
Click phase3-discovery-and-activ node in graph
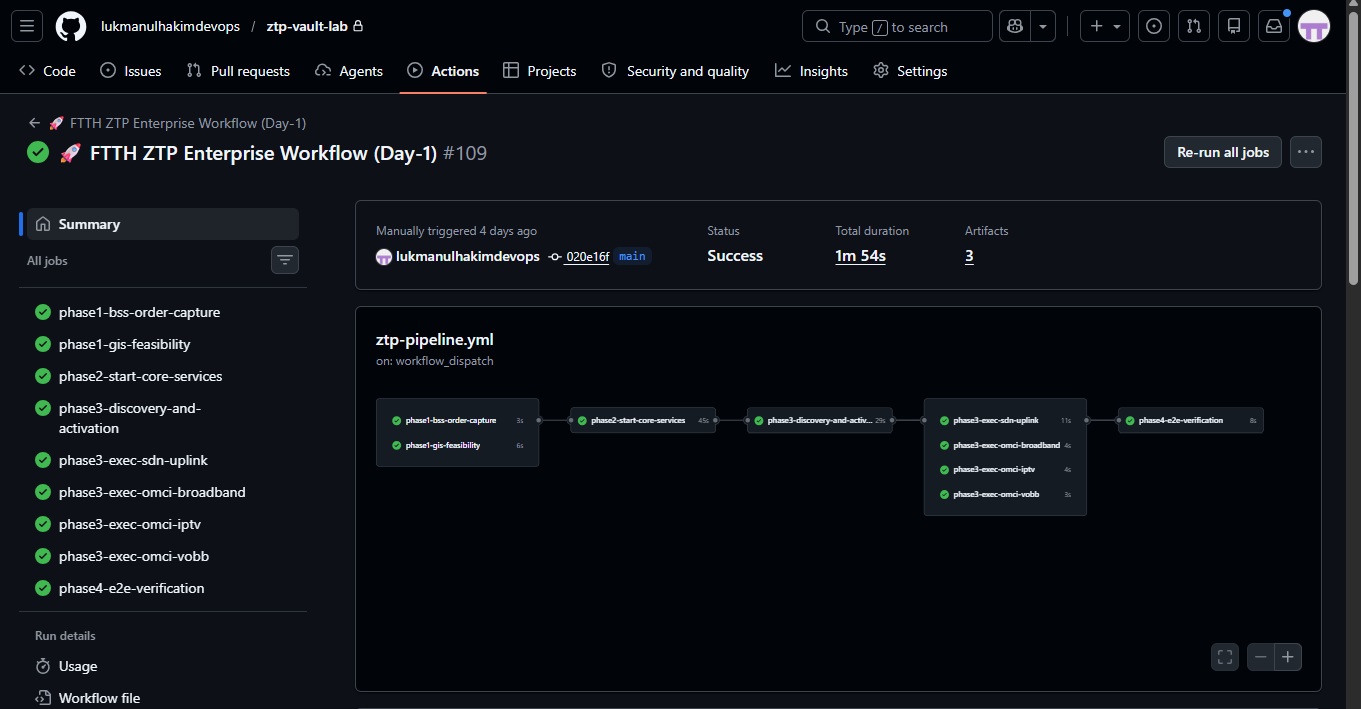pos(820,420)
